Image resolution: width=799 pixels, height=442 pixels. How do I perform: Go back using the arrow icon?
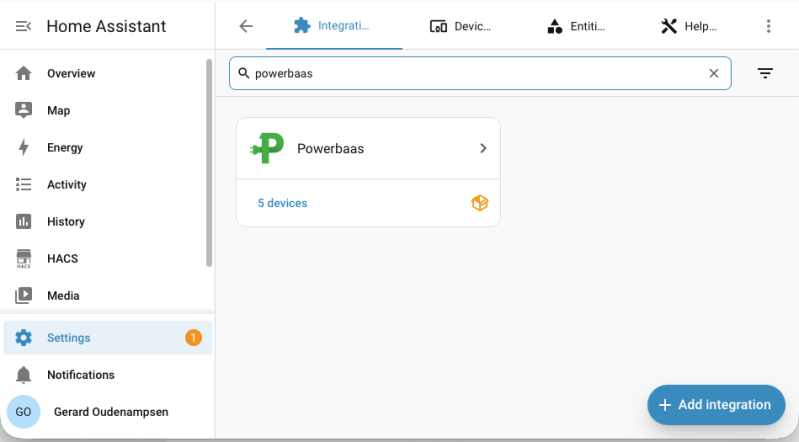point(246,26)
